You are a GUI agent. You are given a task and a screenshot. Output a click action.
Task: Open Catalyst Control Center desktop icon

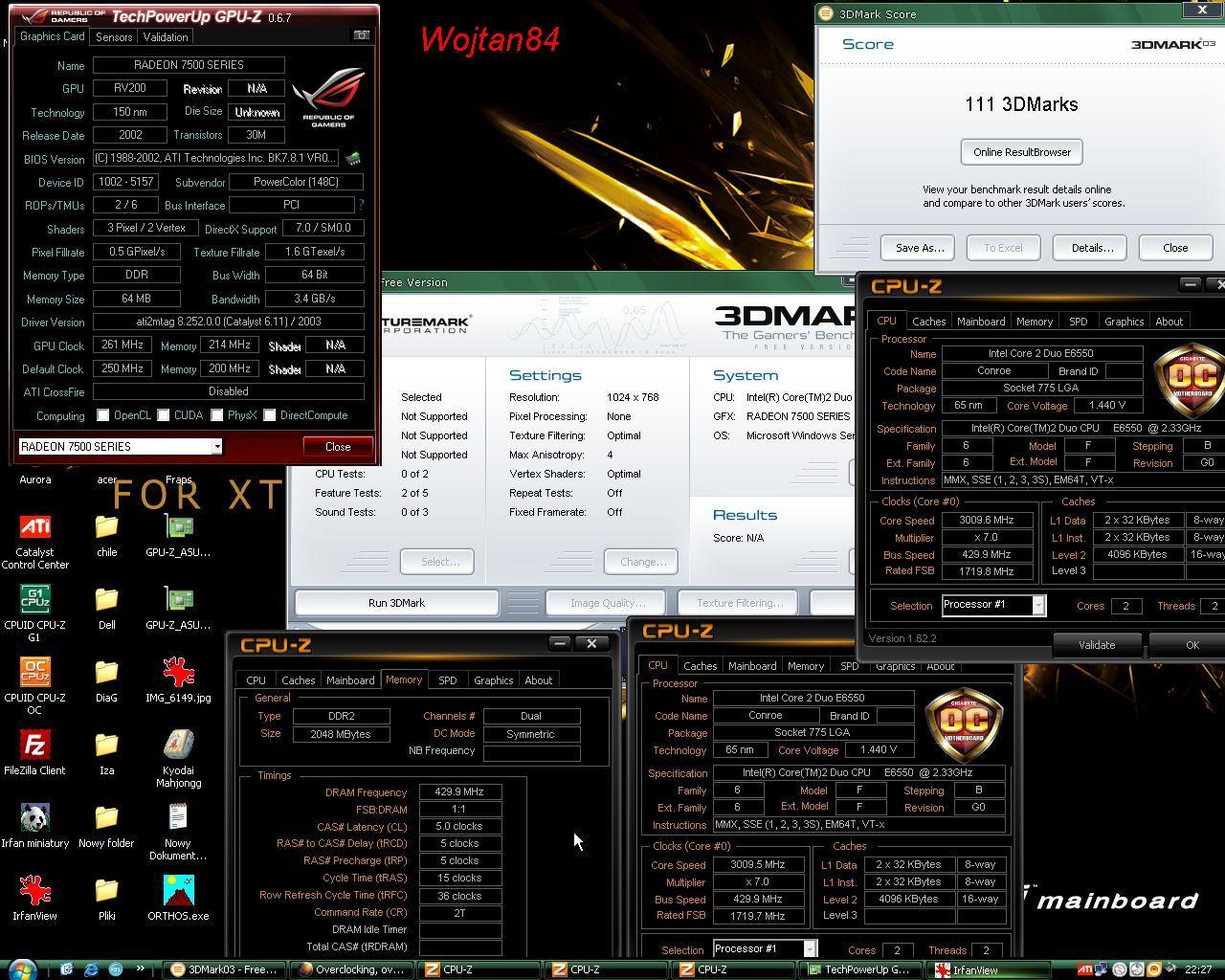pyautogui.click(x=35, y=542)
